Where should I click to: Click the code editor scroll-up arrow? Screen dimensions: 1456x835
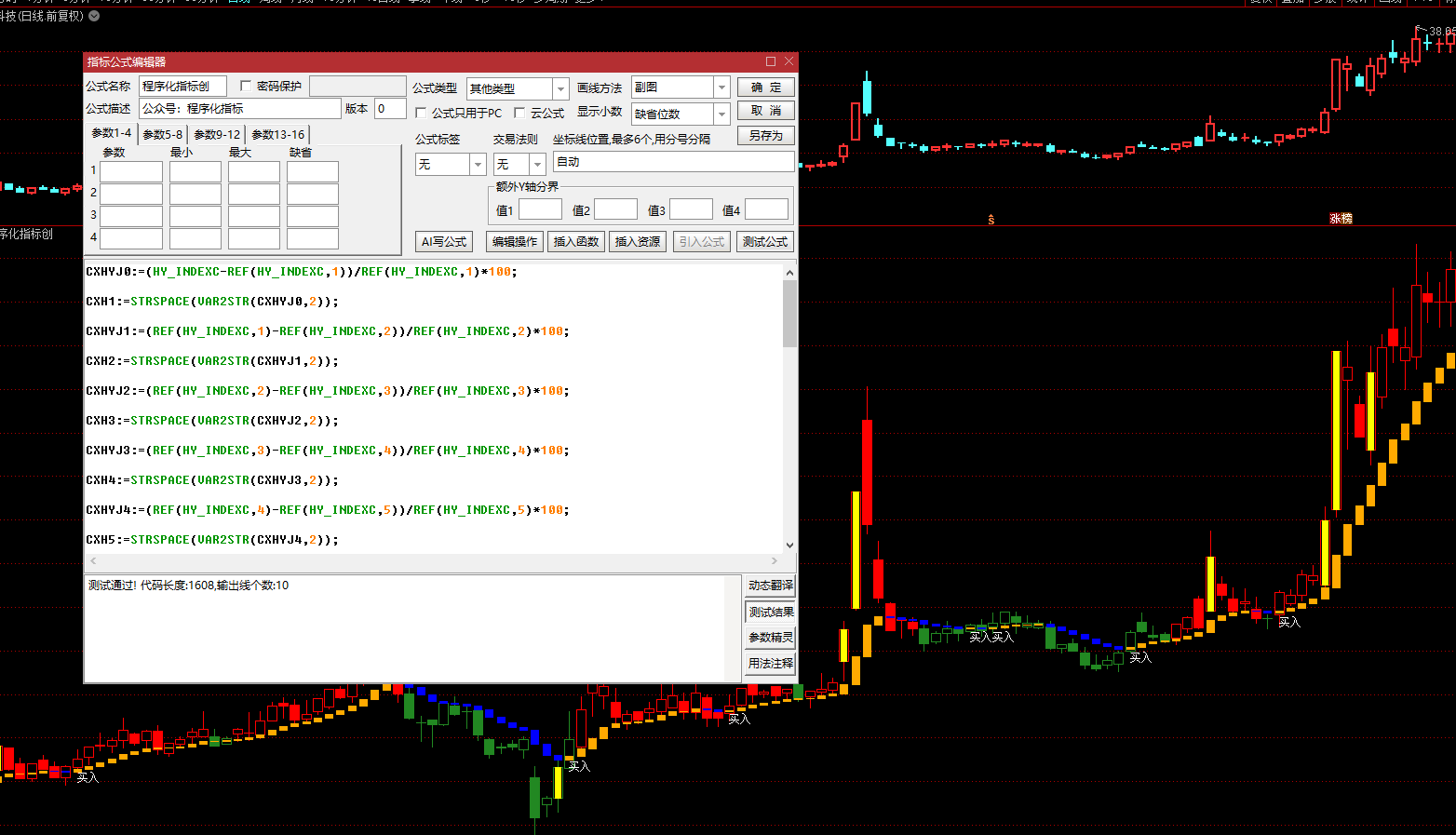click(x=789, y=273)
